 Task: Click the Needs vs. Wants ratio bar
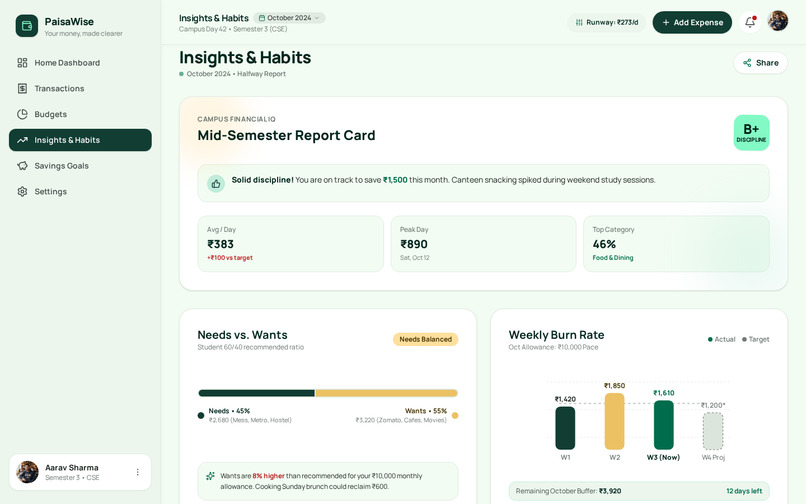click(328, 393)
